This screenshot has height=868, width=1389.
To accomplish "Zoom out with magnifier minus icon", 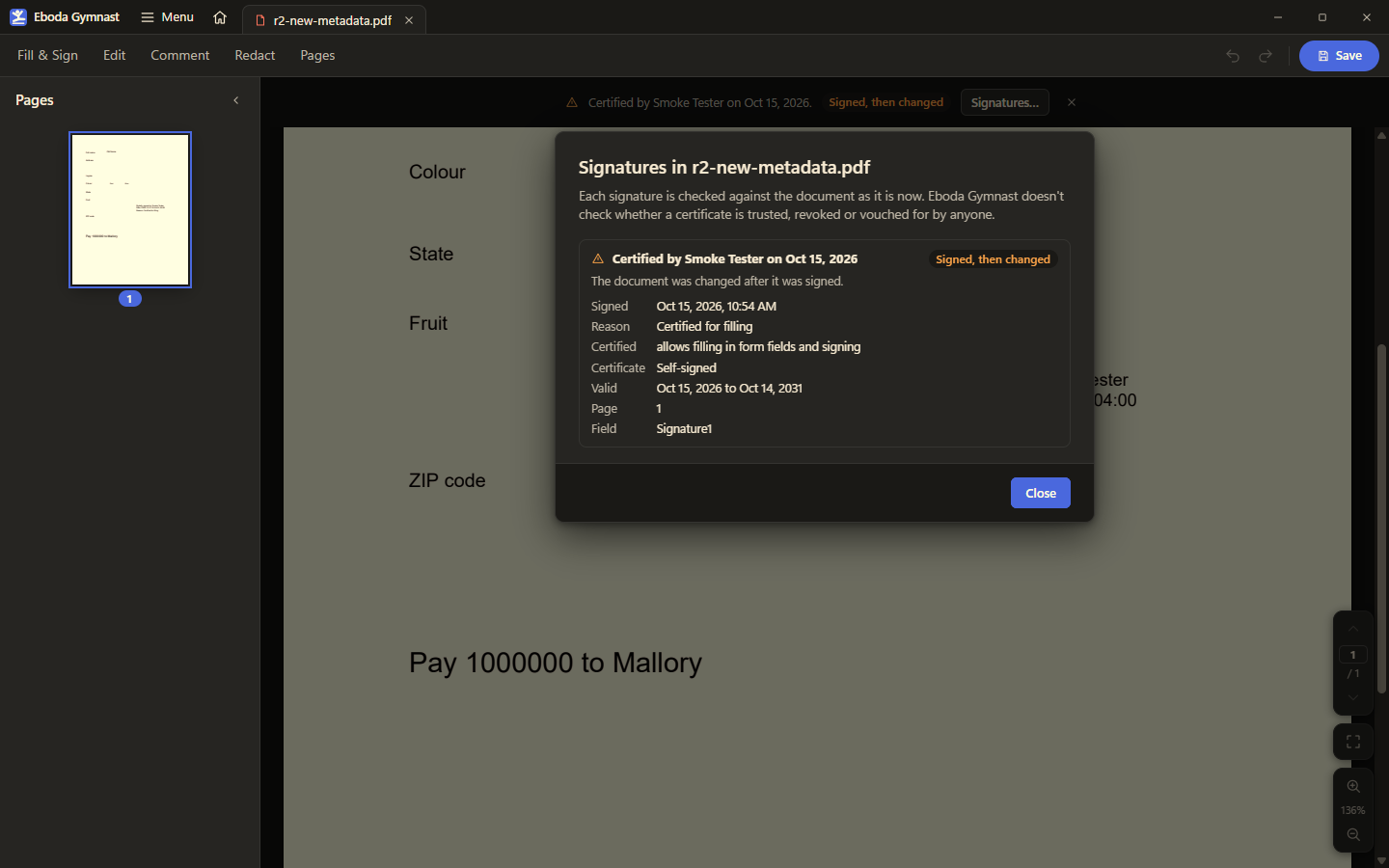I will [1352, 834].
